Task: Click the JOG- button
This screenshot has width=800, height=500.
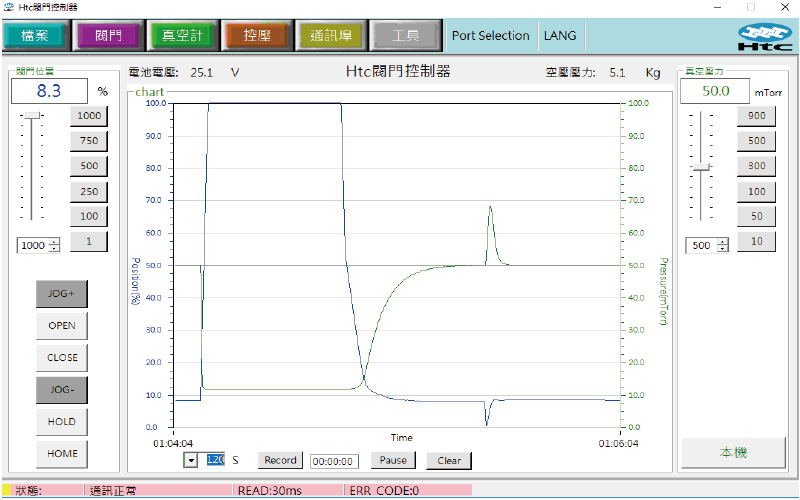Action: pyautogui.click(x=61, y=390)
